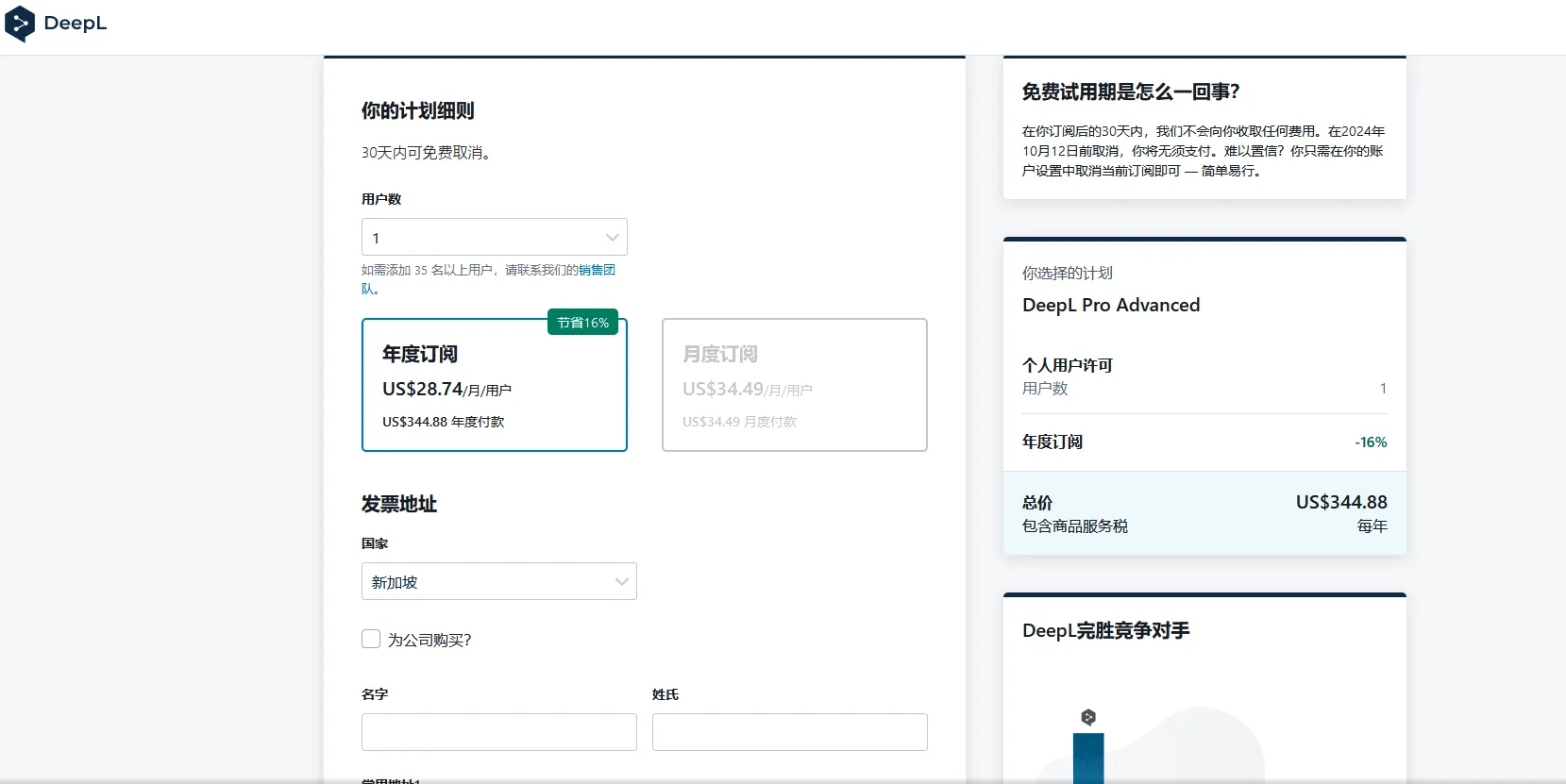Click the 30天内可免费取消 text
The image size is (1566, 784).
click(427, 152)
